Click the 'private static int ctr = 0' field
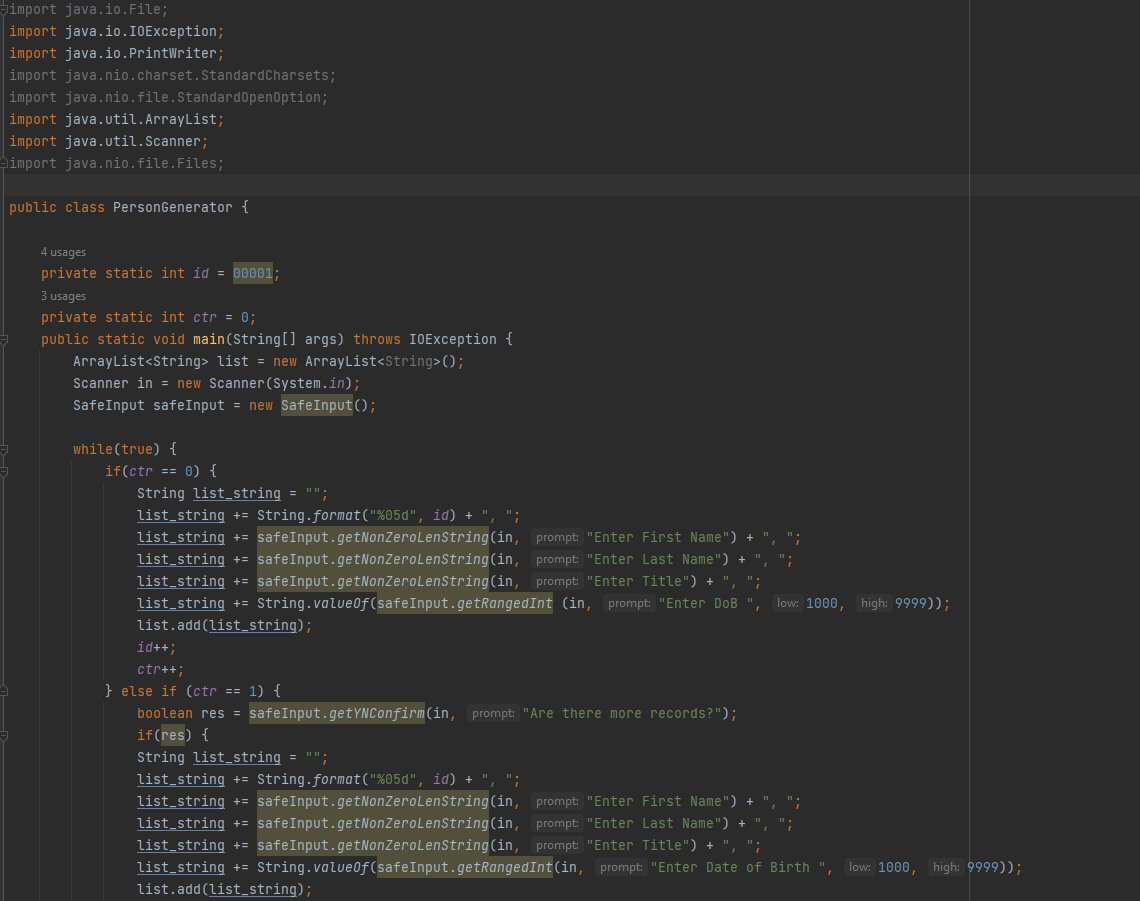The width and height of the screenshot is (1140, 901). (148, 317)
